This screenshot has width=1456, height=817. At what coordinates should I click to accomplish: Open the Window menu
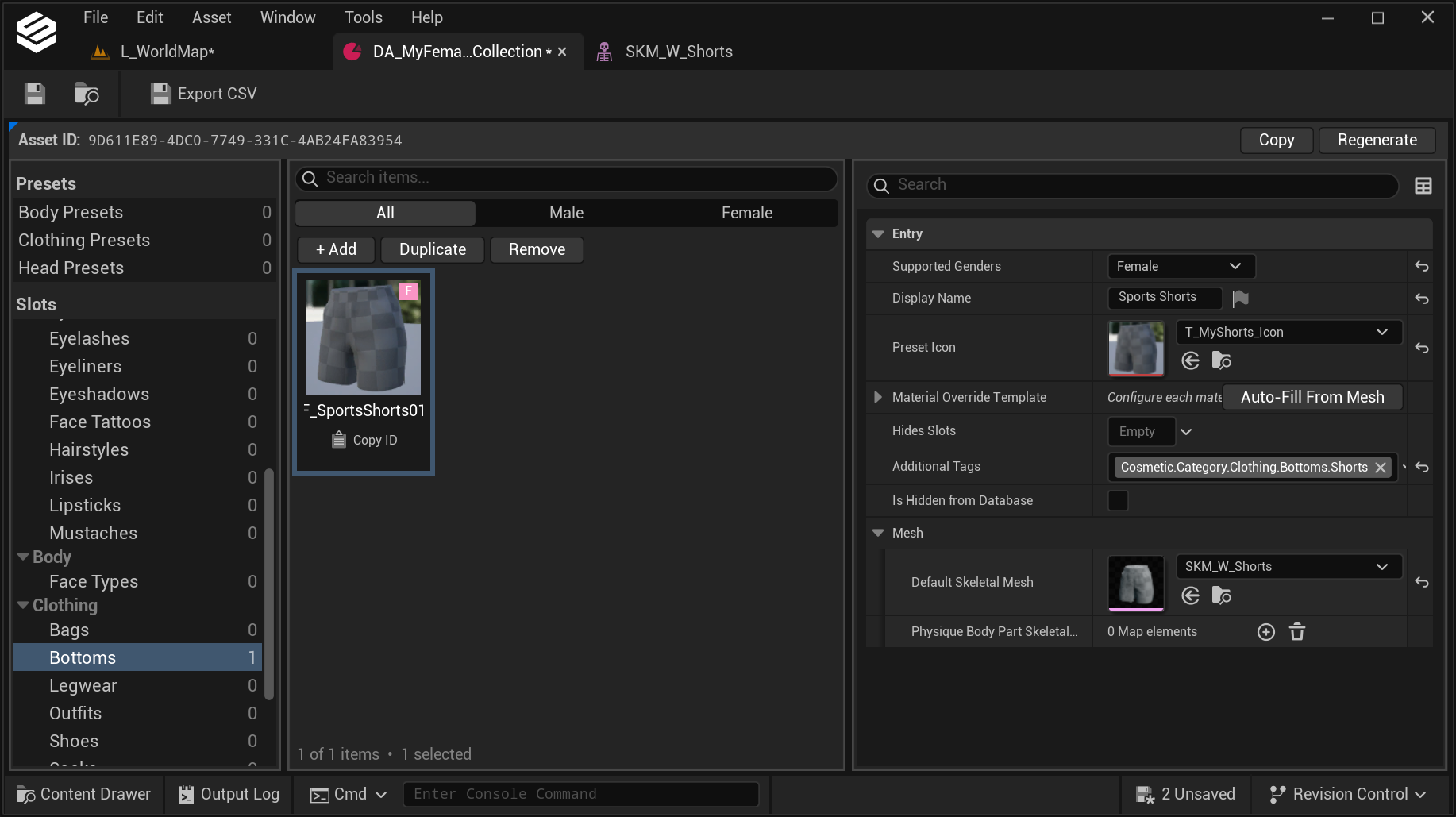pos(287,17)
